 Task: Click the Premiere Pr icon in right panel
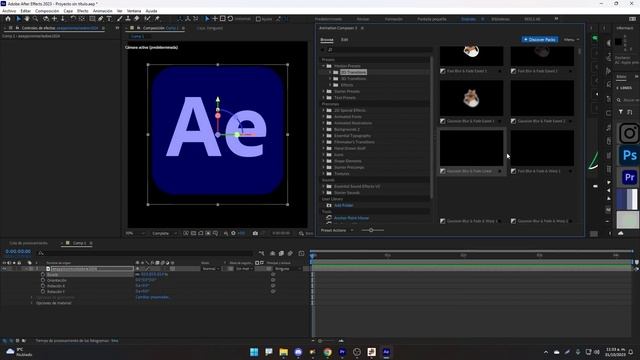(x=629, y=177)
